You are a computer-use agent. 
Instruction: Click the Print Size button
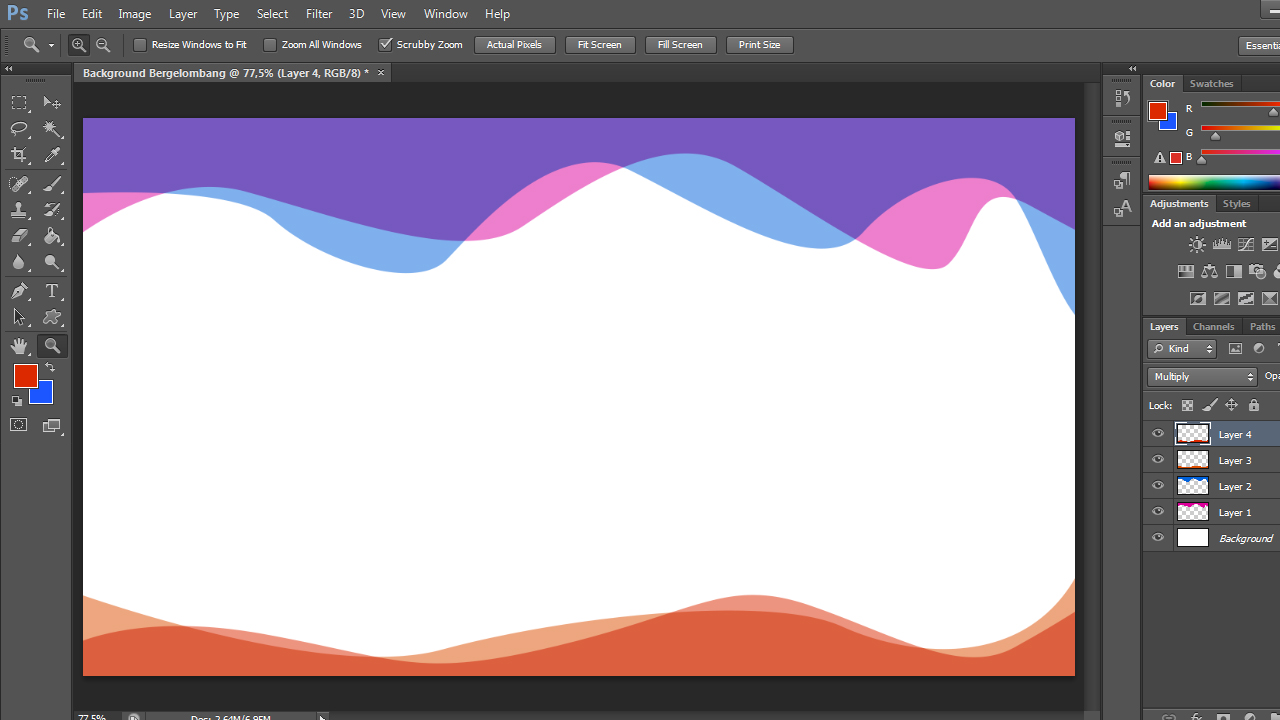759,44
